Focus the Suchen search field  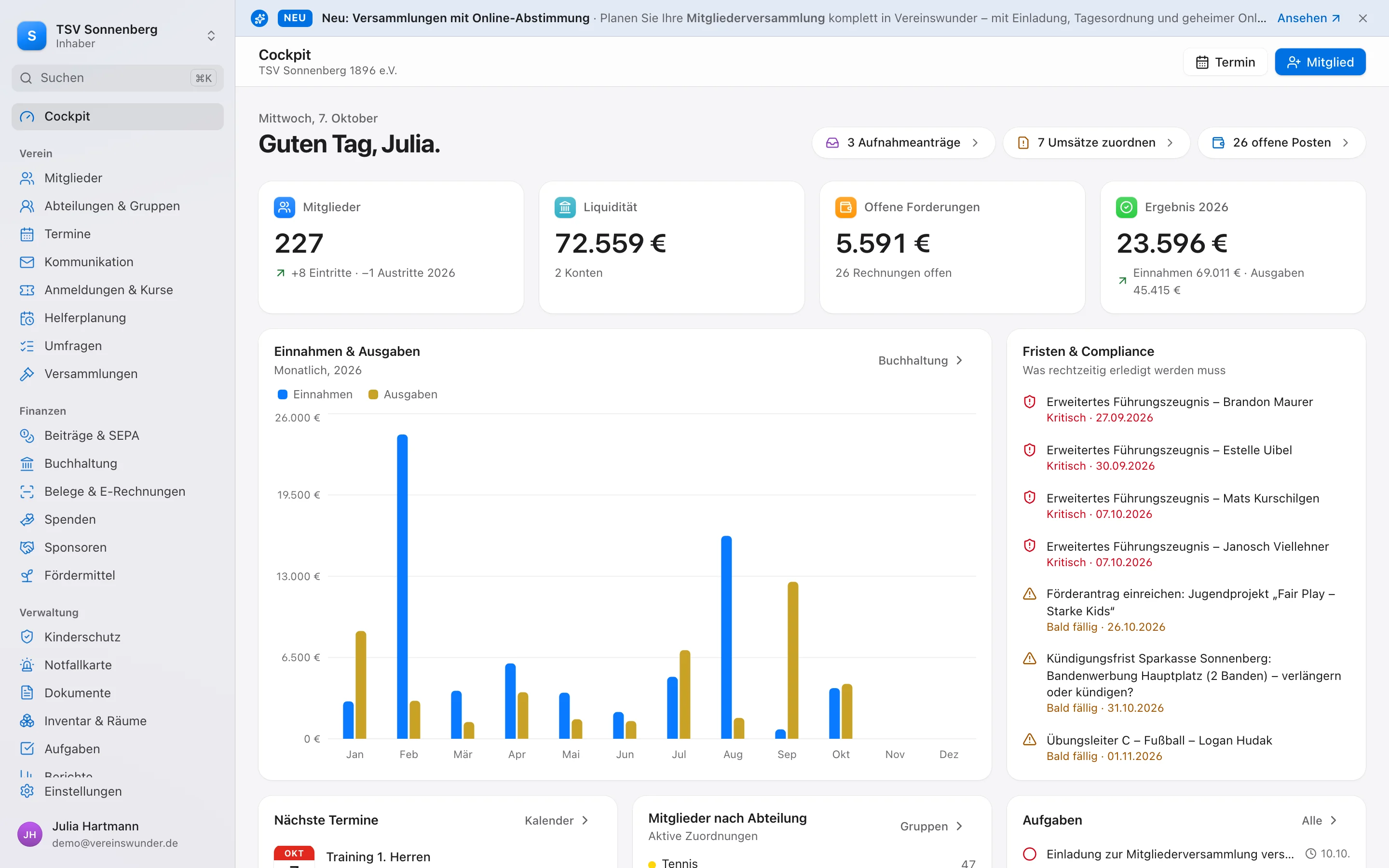click(x=117, y=78)
